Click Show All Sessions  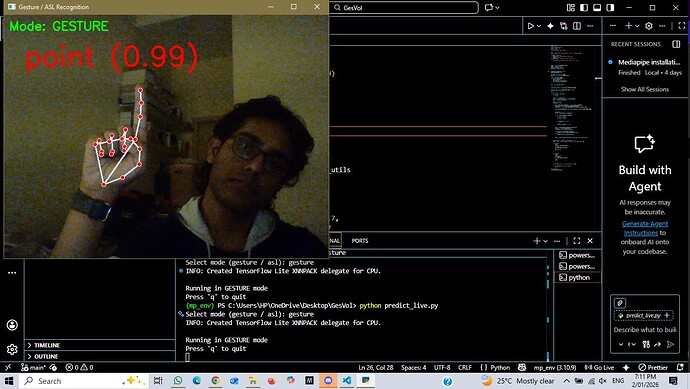pos(645,89)
